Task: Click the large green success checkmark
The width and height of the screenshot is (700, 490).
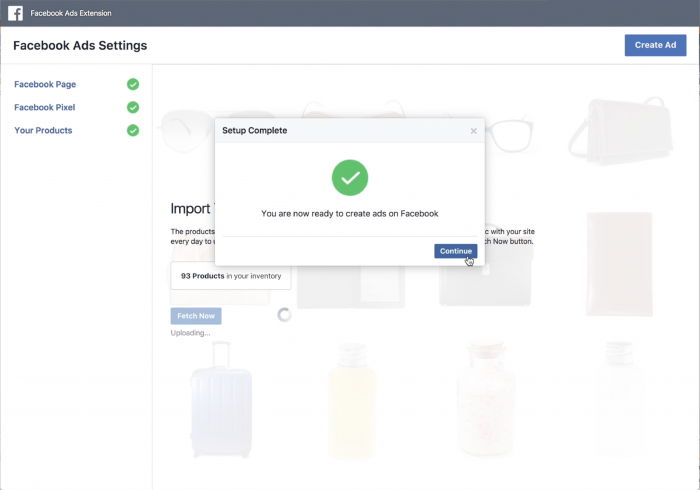Action: [350, 178]
